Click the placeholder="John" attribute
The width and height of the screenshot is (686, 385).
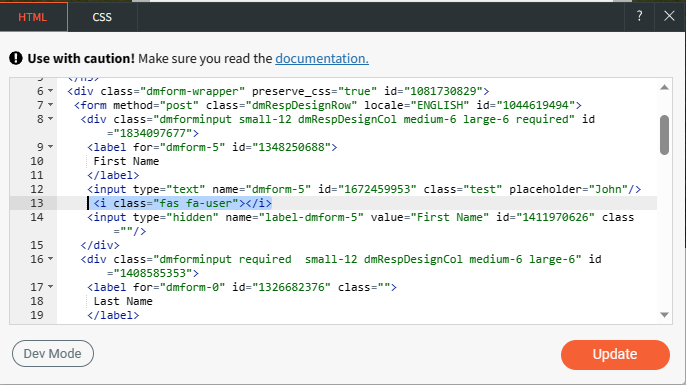point(568,189)
